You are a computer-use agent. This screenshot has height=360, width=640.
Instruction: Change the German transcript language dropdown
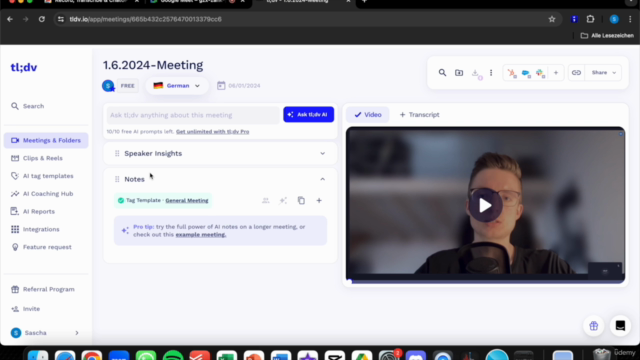click(x=176, y=86)
